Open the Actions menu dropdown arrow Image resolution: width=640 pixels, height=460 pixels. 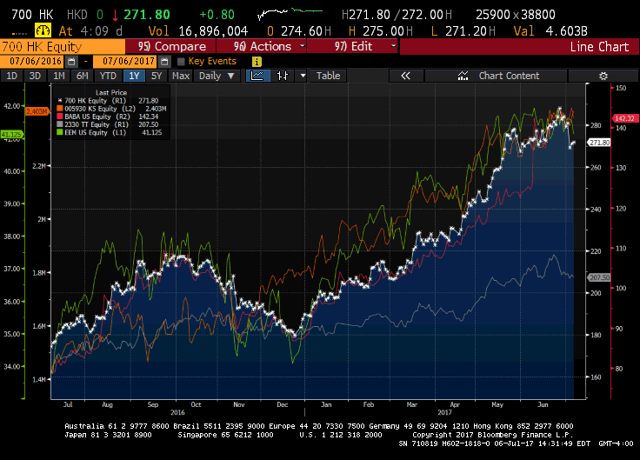[x=302, y=46]
